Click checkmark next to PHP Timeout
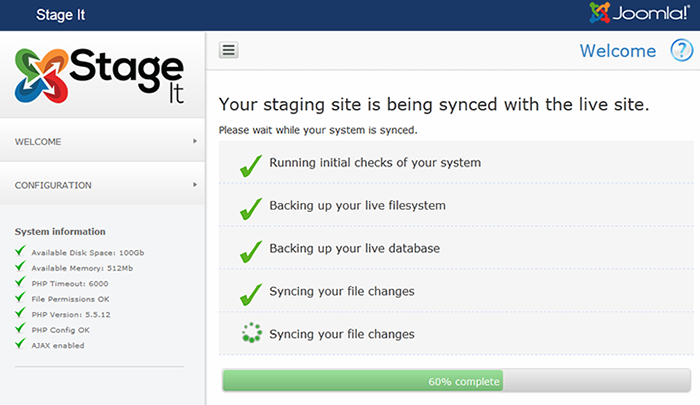Screen dimensions: 700x405 20,281
